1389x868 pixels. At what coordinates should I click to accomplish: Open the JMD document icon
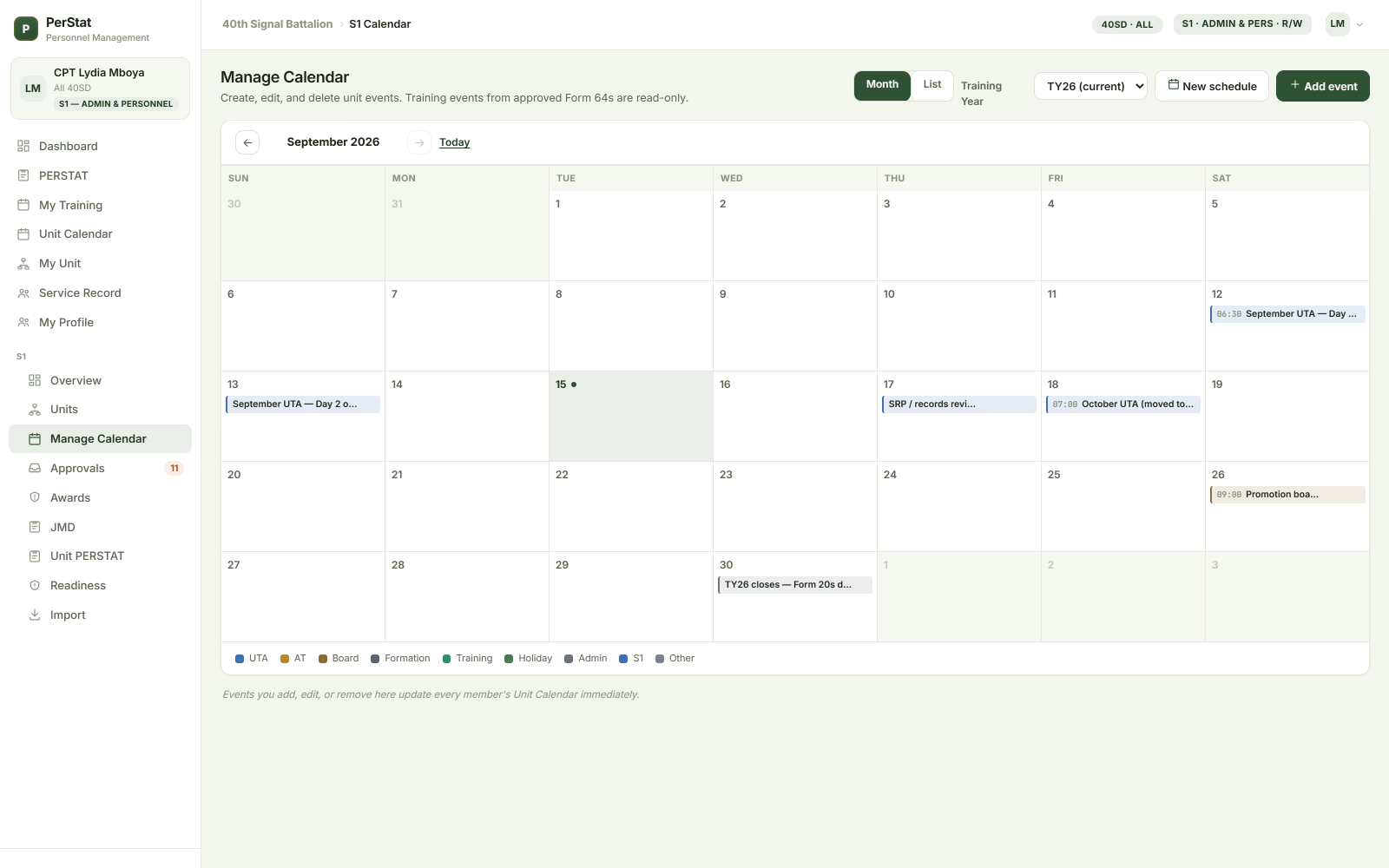[35, 527]
